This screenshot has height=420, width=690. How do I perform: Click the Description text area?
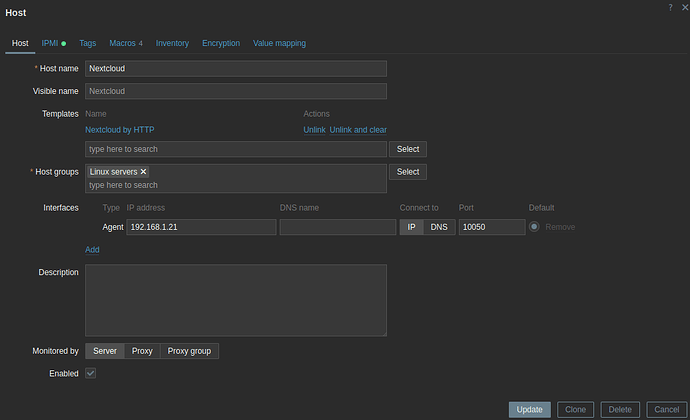236,300
